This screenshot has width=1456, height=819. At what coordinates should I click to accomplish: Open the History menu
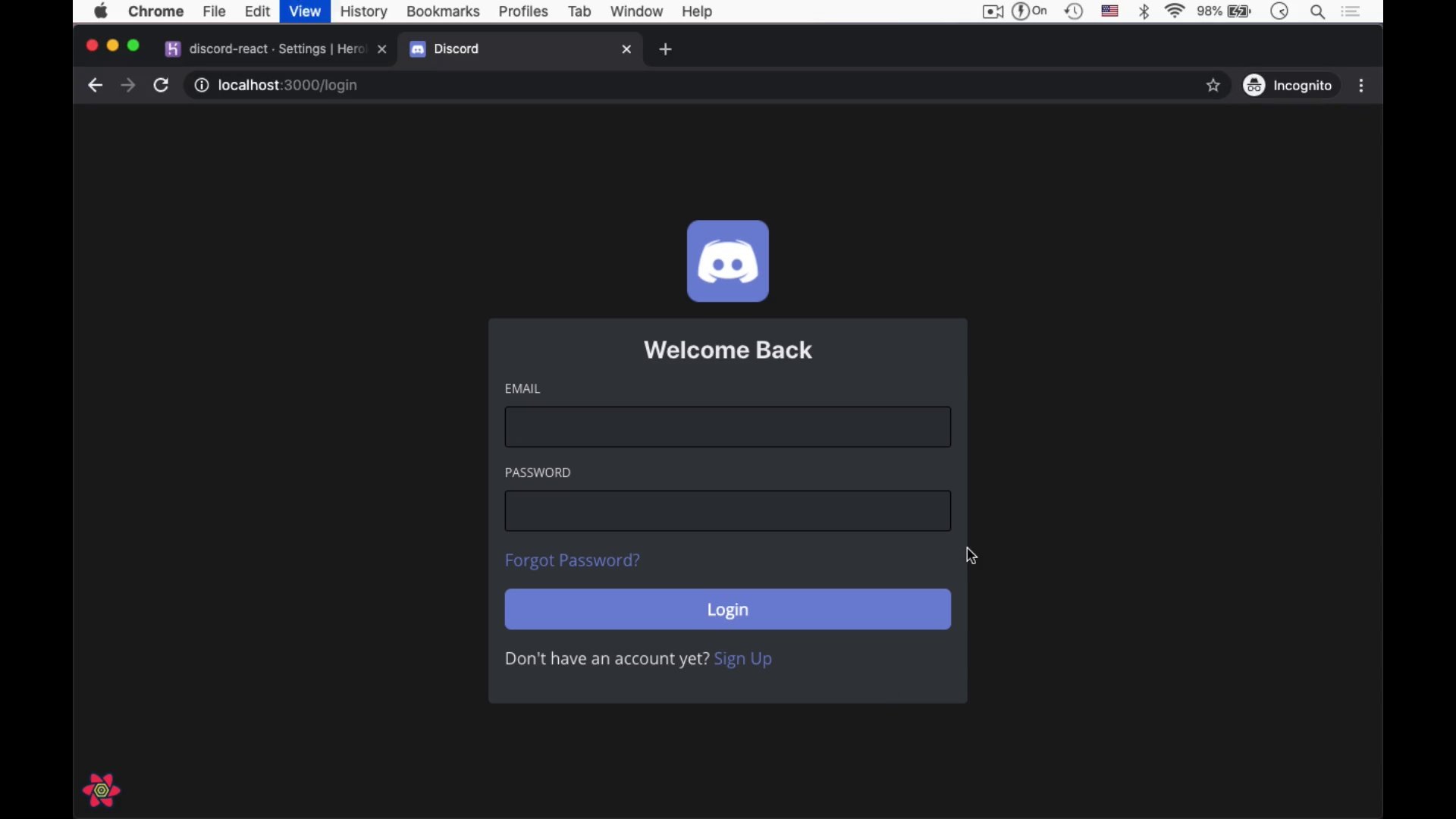click(363, 11)
